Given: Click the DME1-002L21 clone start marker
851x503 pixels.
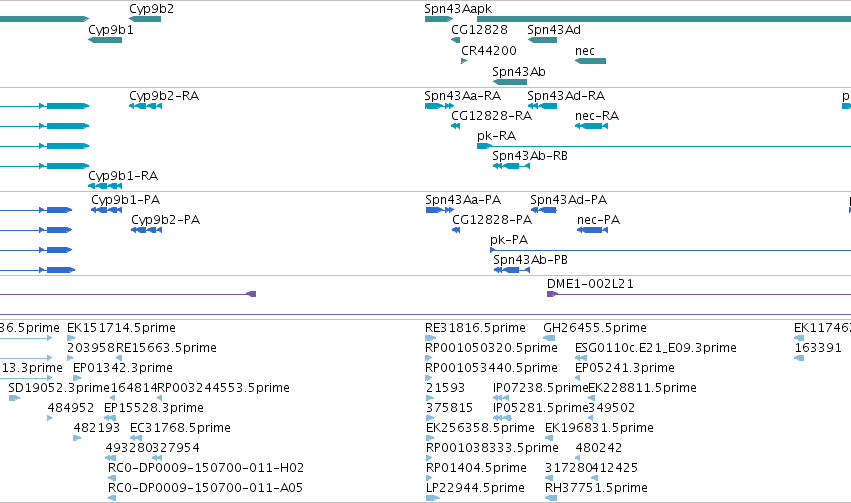Looking at the screenshot, I should 552,294.
